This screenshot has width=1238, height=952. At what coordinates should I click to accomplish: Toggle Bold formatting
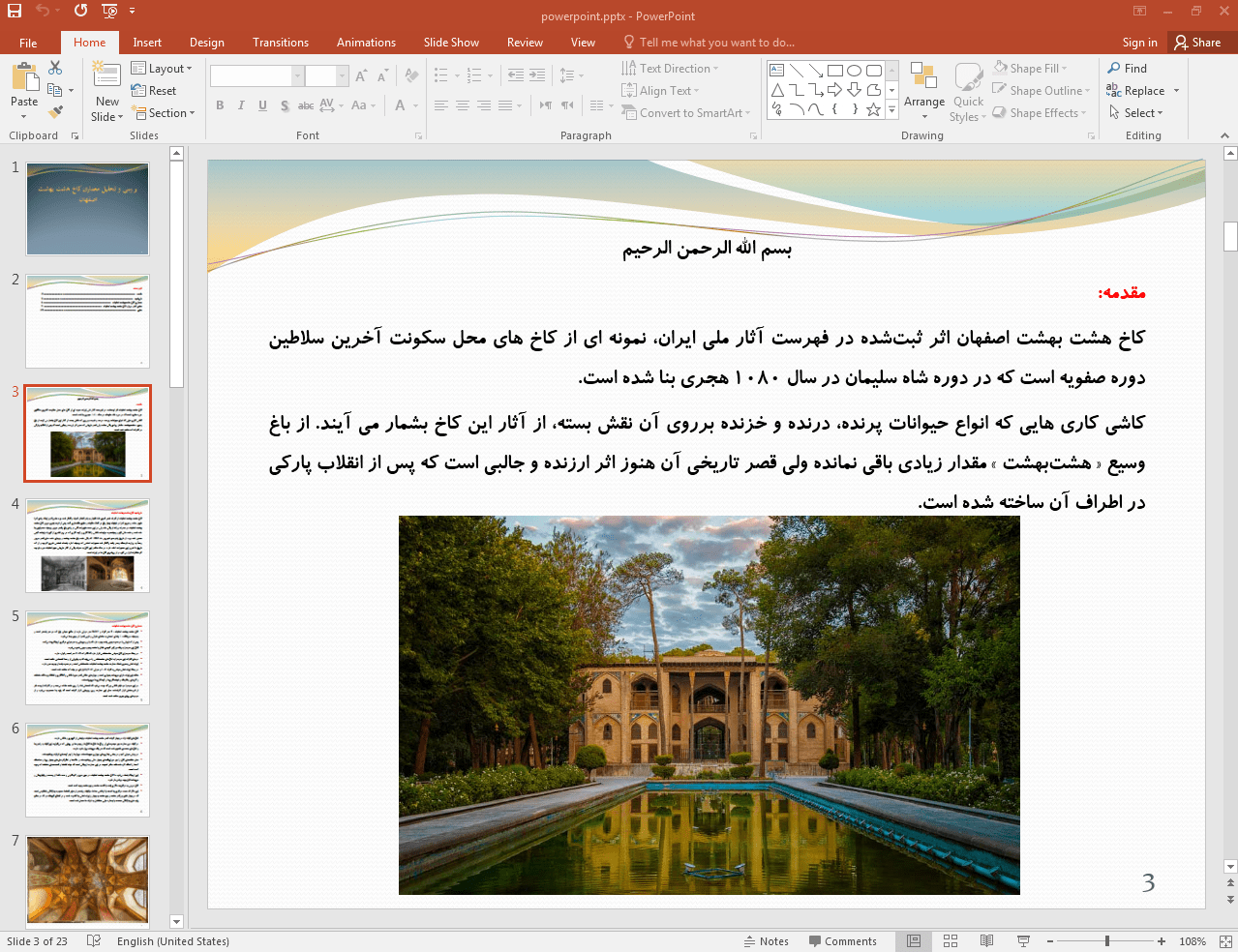(x=220, y=105)
